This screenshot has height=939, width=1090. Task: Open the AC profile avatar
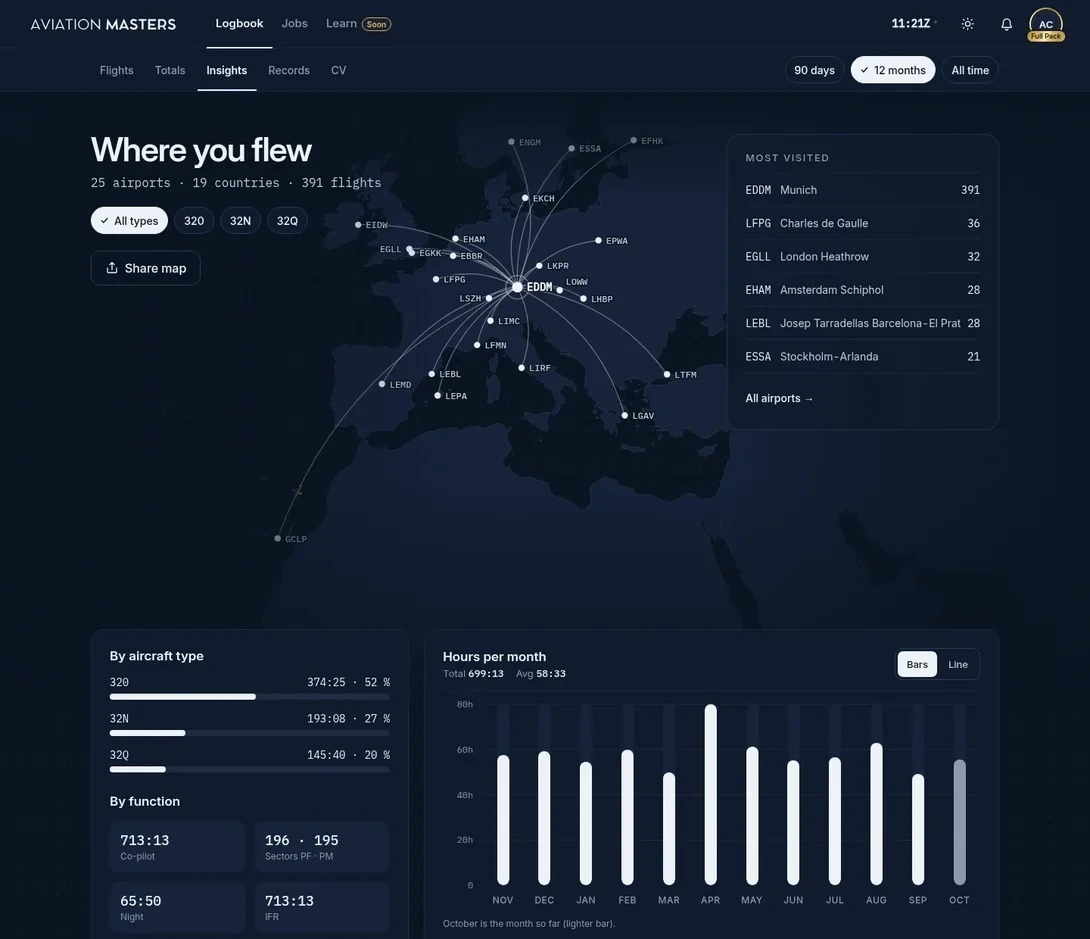1046,24
